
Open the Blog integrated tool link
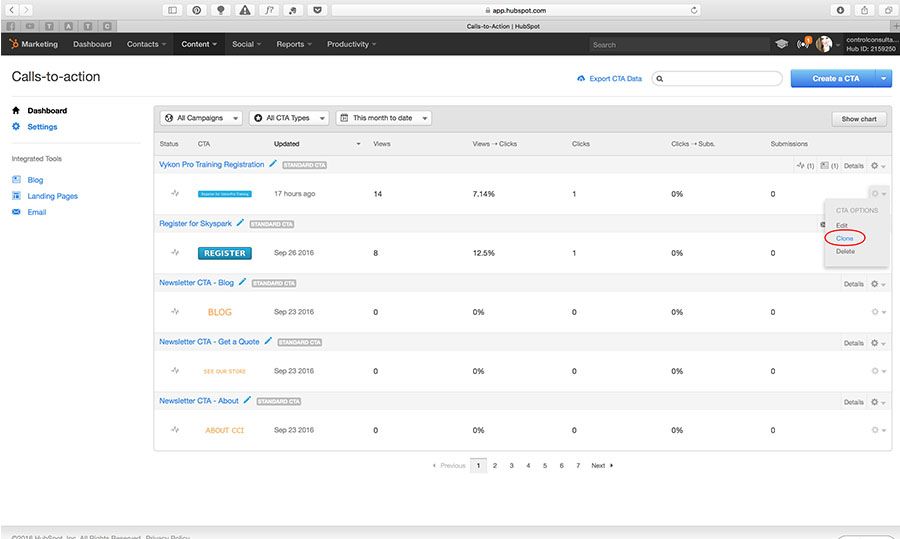coord(35,180)
